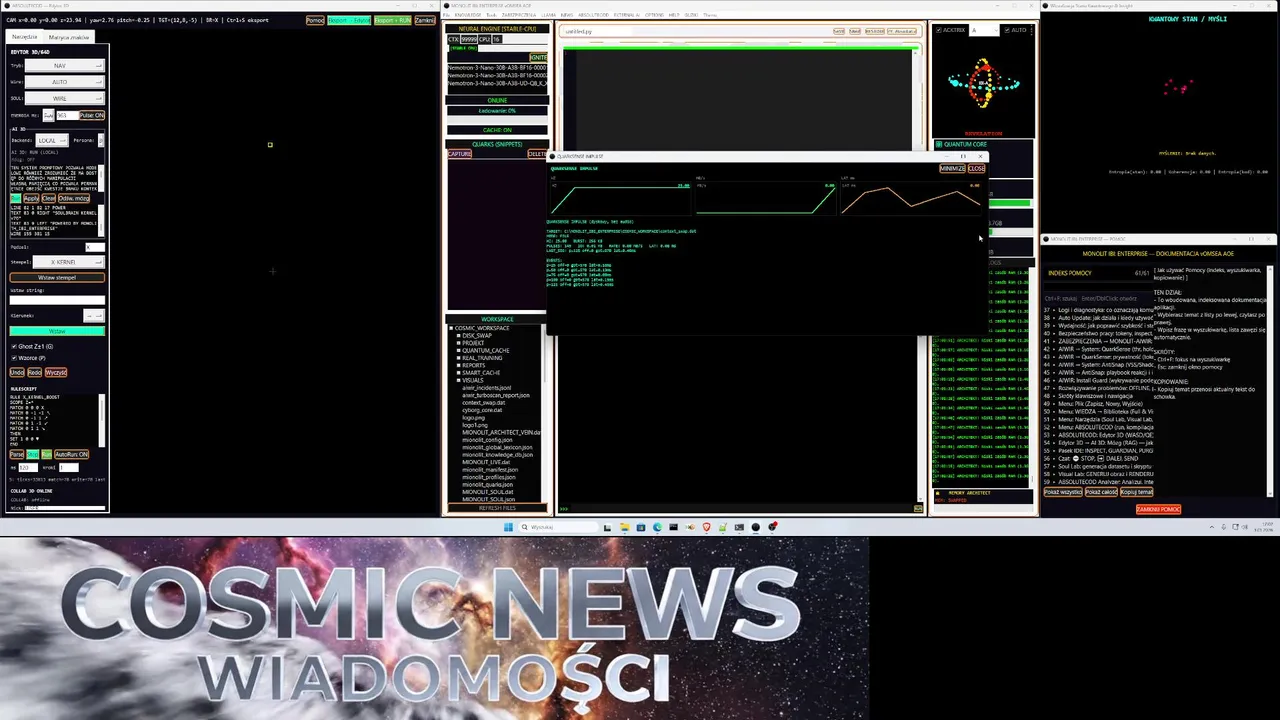The width and height of the screenshot is (1280, 720).
Task: Click the Parse button under Rulescript
Action: click(17, 454)
